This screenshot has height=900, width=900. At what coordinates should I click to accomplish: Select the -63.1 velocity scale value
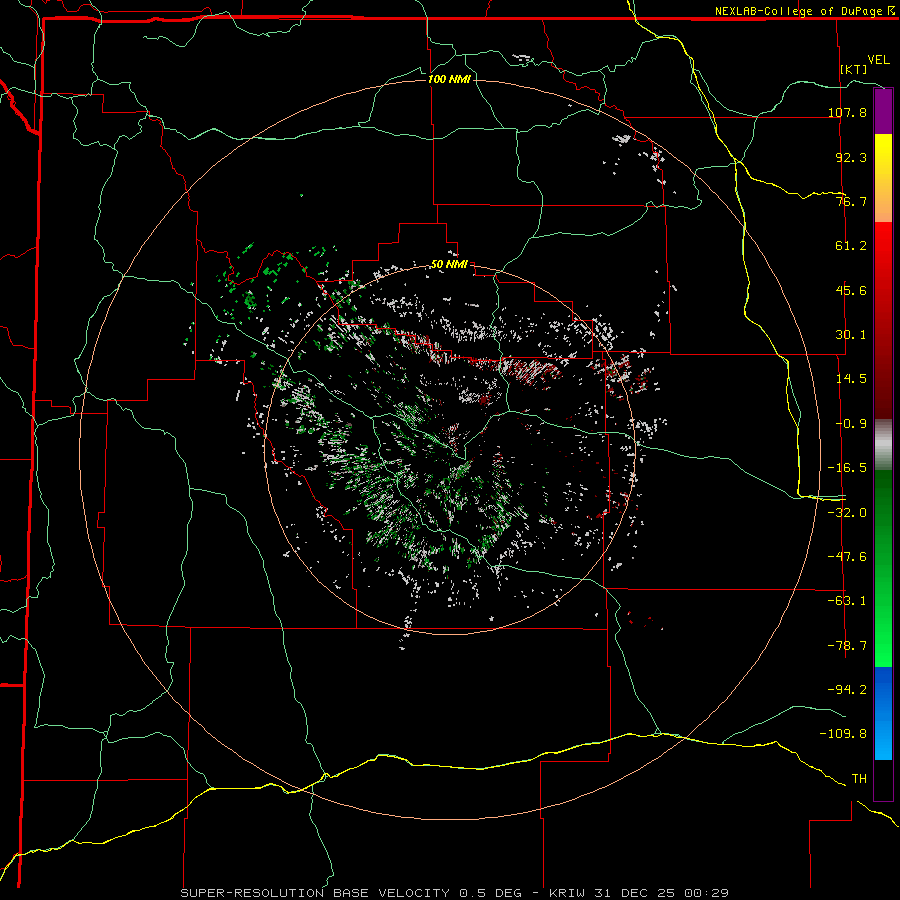coord(847,601)
